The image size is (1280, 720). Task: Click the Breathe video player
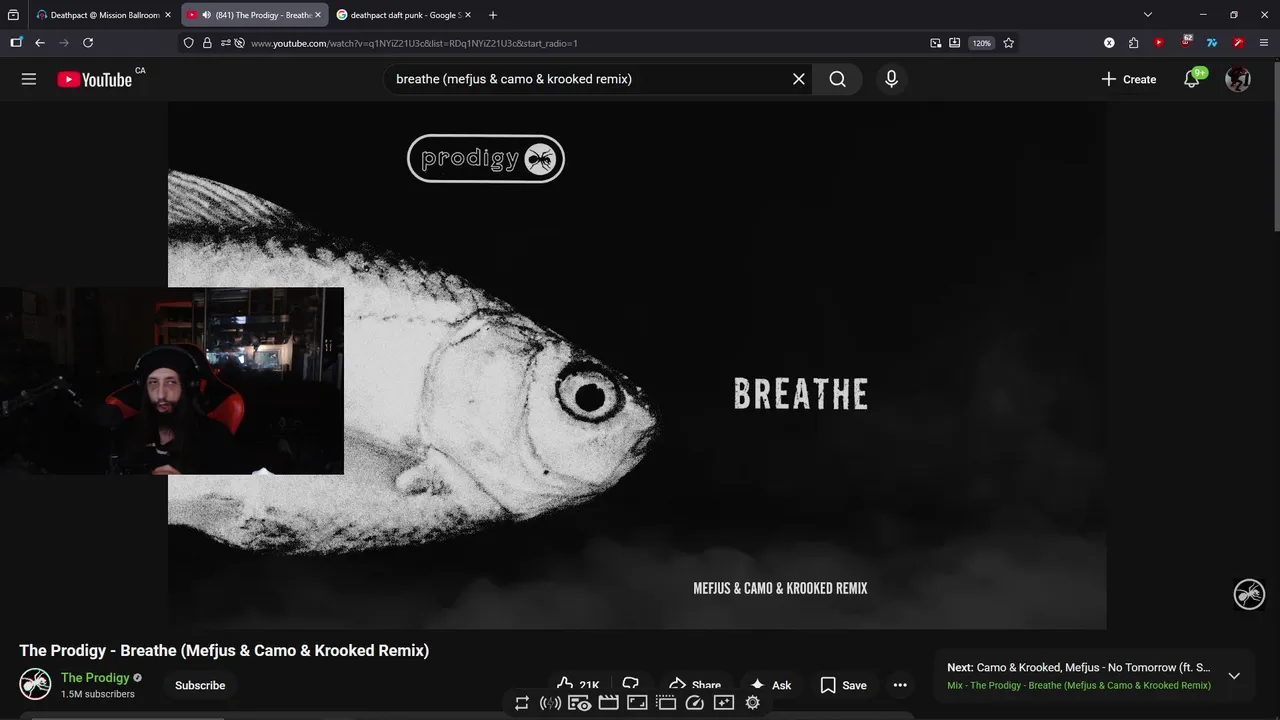click(637, 365)
